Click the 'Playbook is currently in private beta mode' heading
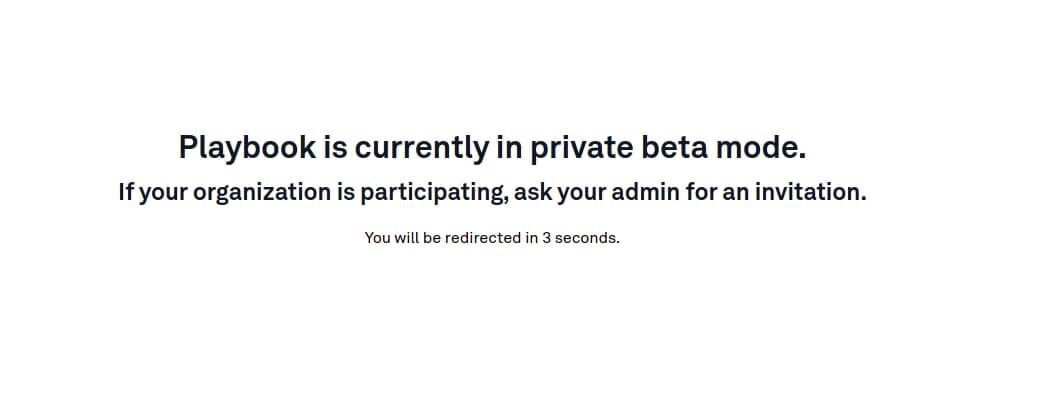This screenshot has width=1044, height=406. pos(492,148)
